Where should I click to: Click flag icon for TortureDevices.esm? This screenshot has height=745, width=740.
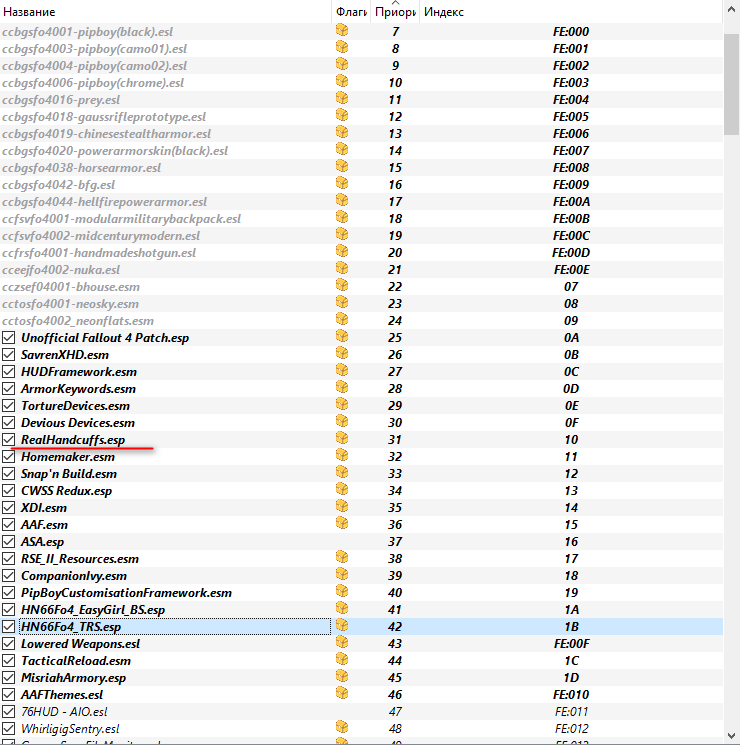point(342,405)
